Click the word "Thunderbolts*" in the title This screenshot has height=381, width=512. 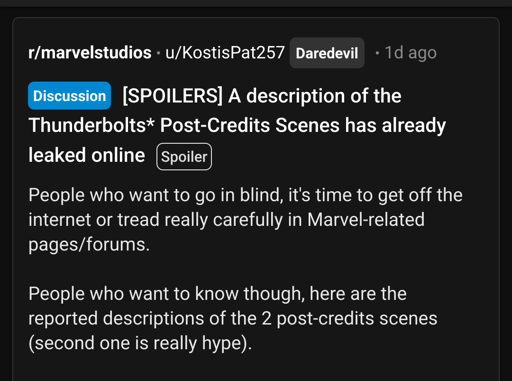click(x=91, y=125)
